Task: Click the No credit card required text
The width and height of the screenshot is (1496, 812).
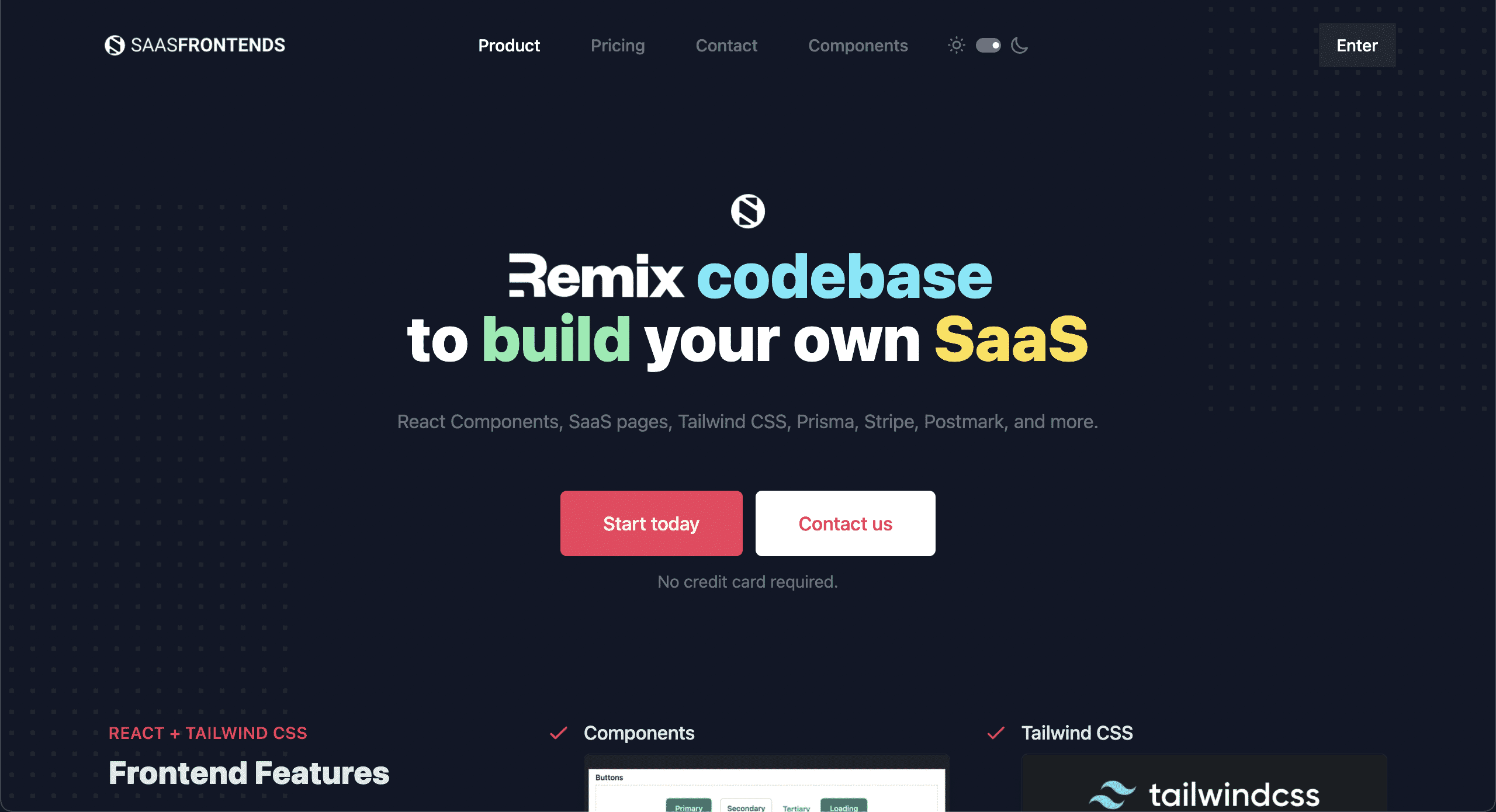Action: pyautogui.click(x=747, y=582)
